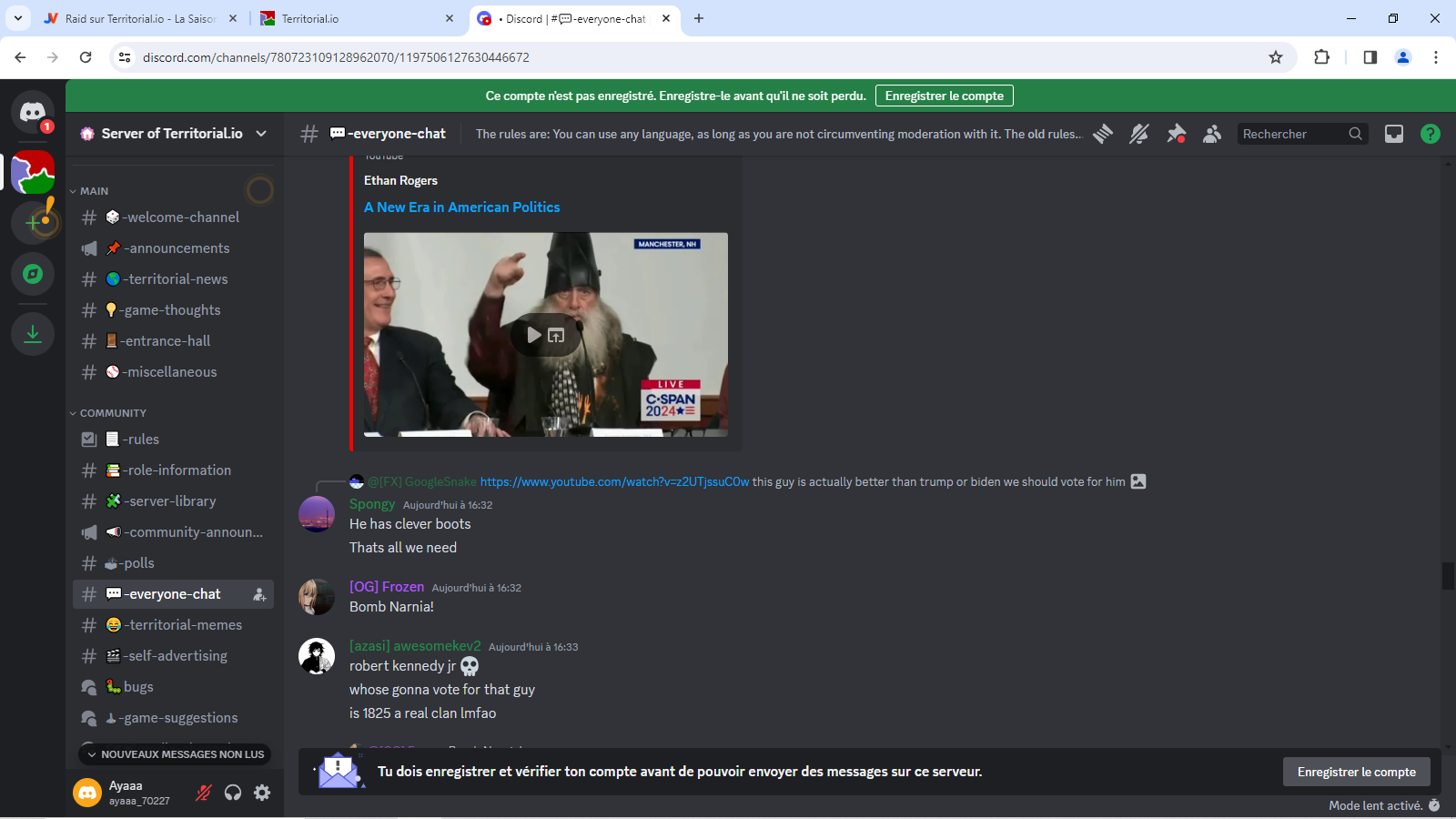The height and width of the screenshot is (819, 1456).
Task: Click the Rechercher search field
Action: coord(1292,134)
